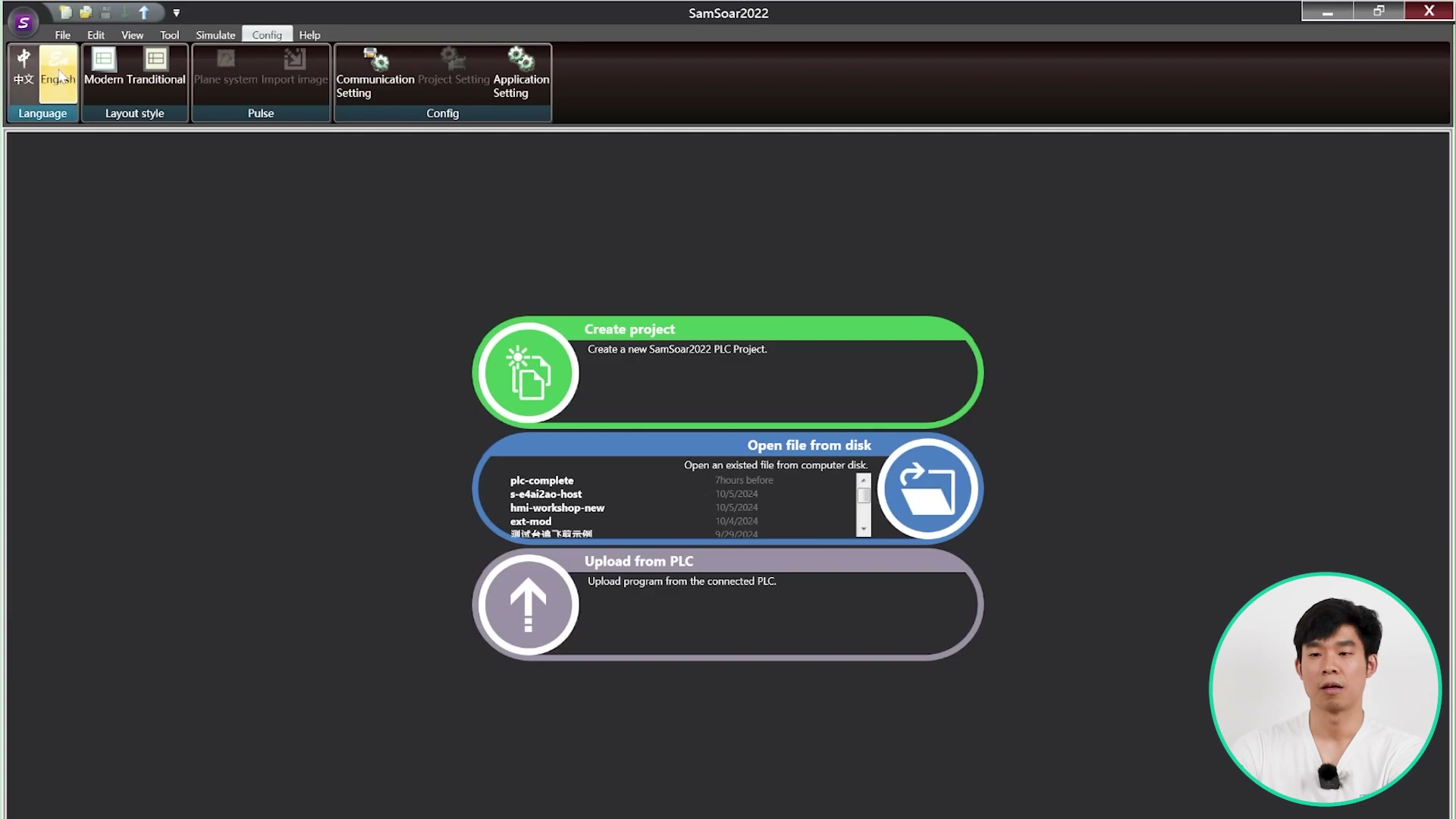Screen dimensions: 1456x819
Task: Open Application Setting
Action: coord(521,74)
